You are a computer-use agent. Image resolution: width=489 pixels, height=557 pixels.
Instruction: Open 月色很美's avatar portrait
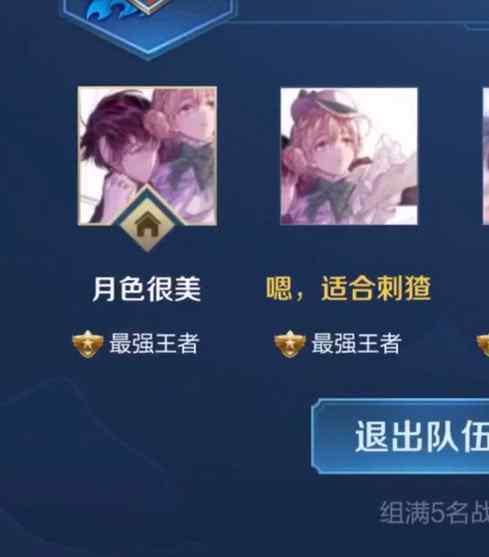(147, 156)
